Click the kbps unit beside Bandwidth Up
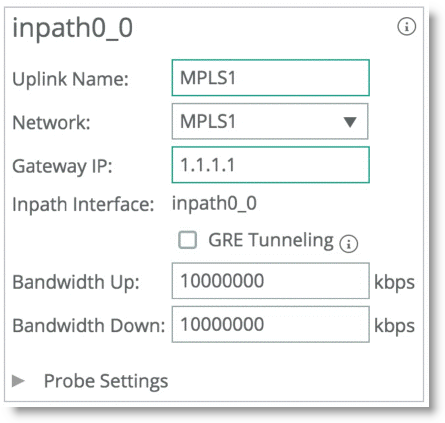Viewport: 445px width, 423px height. tap(394, 283)
